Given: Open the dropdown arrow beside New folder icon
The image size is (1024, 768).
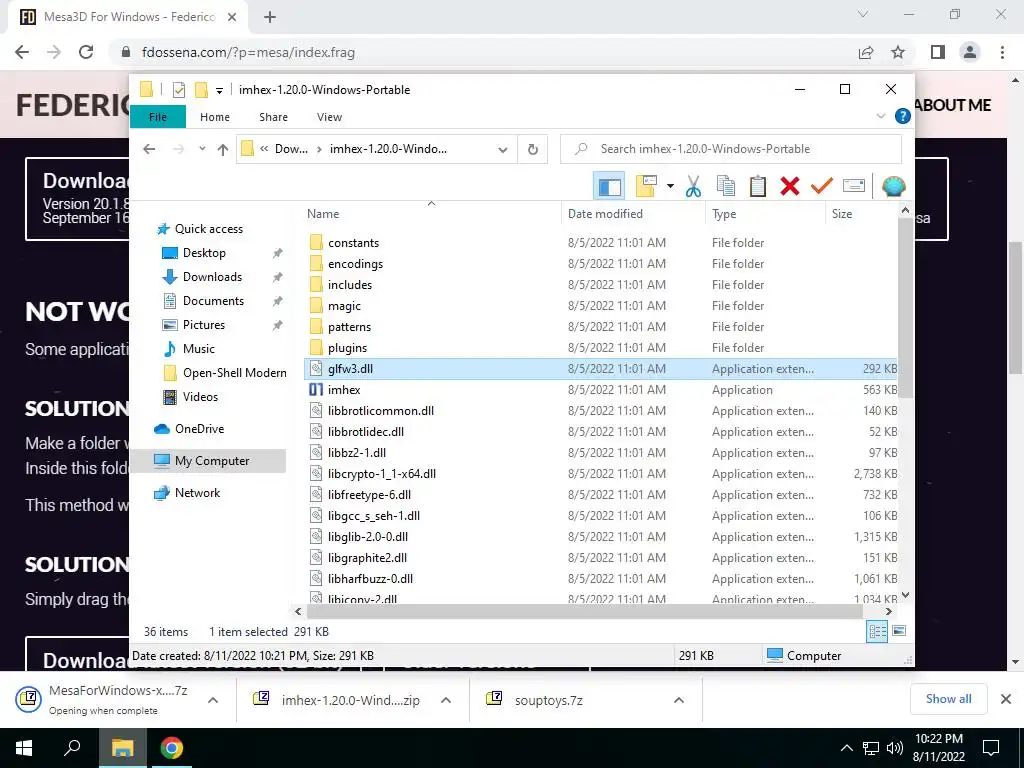Looking at the screenshot, I should tap(670, 186).
